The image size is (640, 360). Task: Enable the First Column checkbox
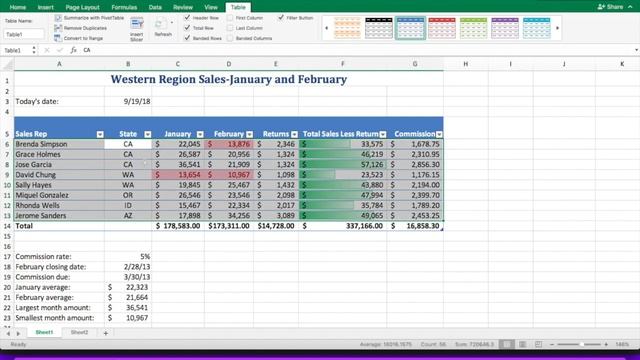230,18
